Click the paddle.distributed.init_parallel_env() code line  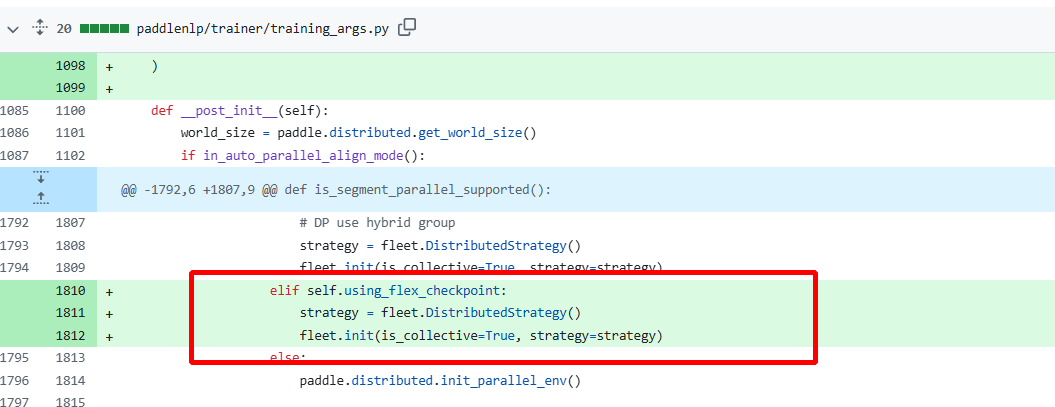coord(440,380)
